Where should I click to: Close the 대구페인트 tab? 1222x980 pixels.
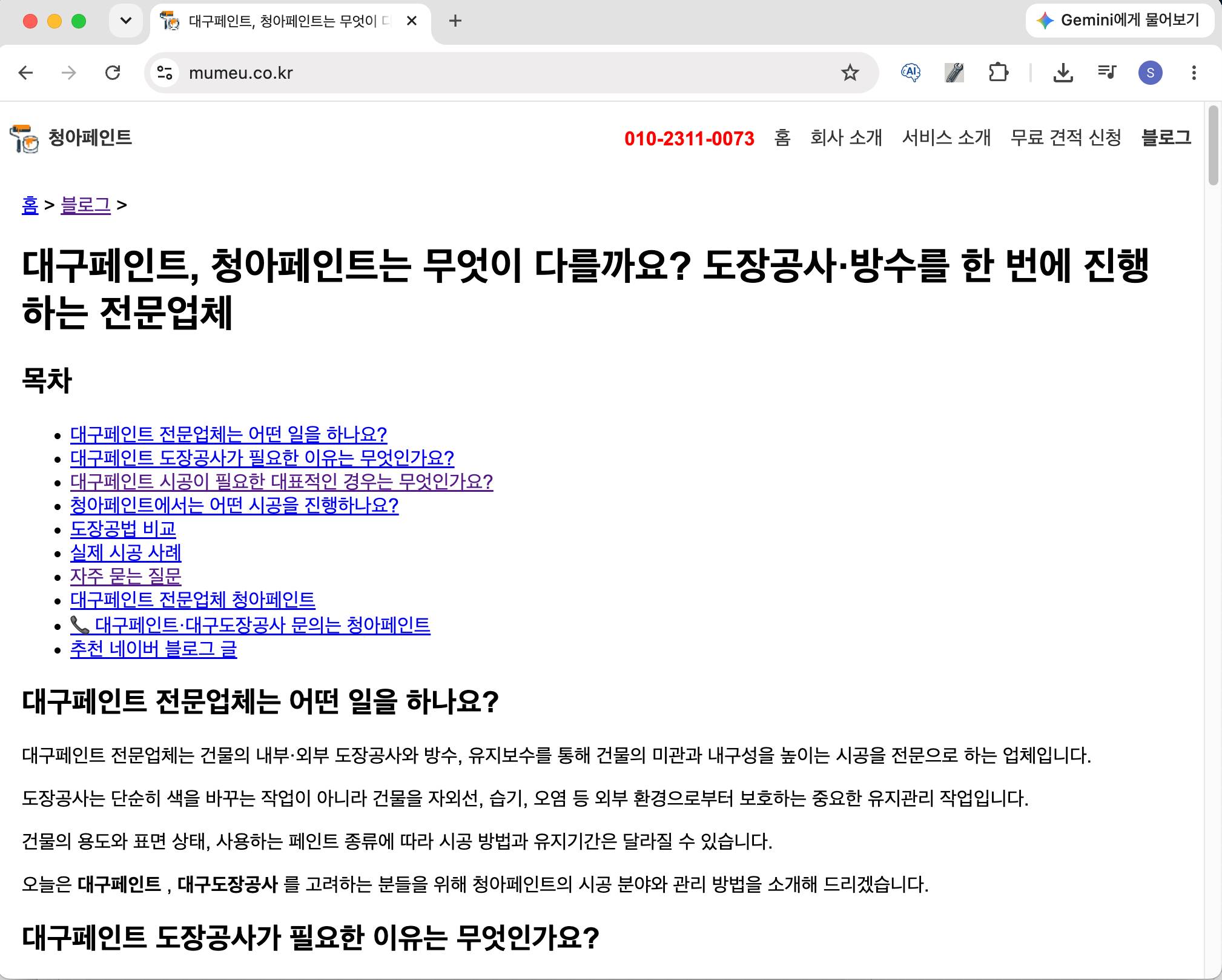coord(412,21)
